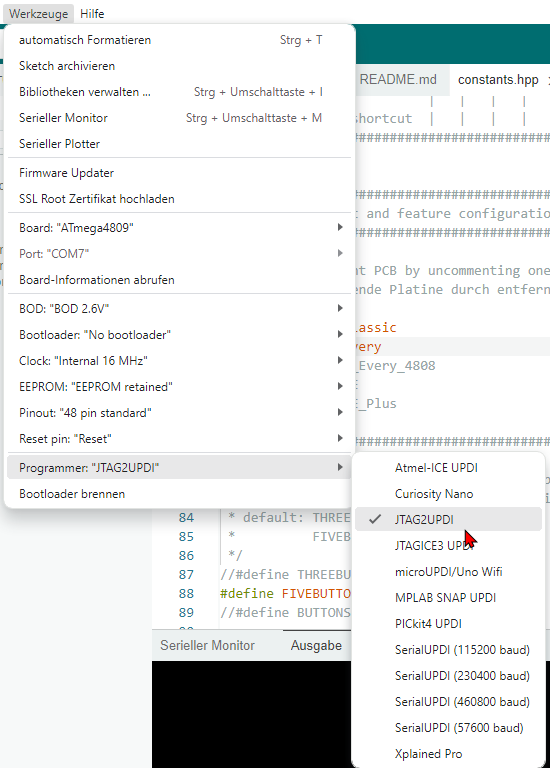Viewport: 550px width, 768px height.
Task: Switch to the constants.hpp tab
Action: 498,79
